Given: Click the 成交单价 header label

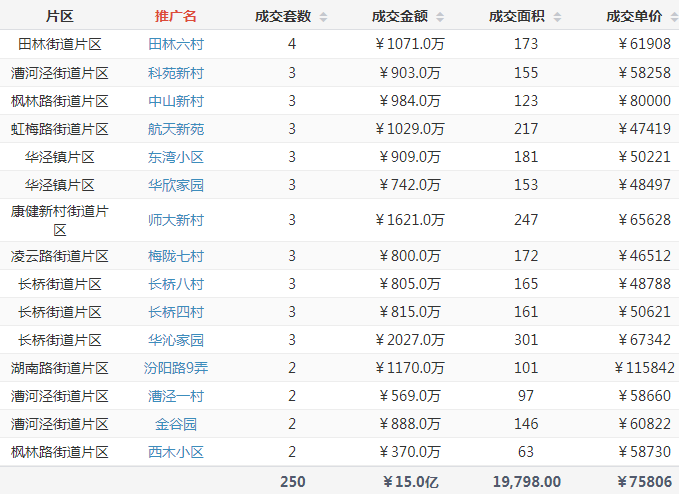Looking at the screenshot, I should point(634,16).
